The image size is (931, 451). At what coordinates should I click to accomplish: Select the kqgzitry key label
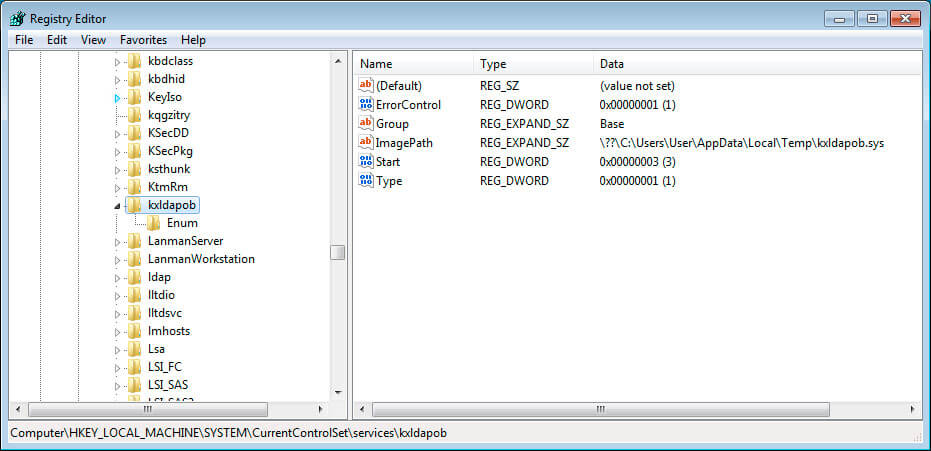(169, 115)
